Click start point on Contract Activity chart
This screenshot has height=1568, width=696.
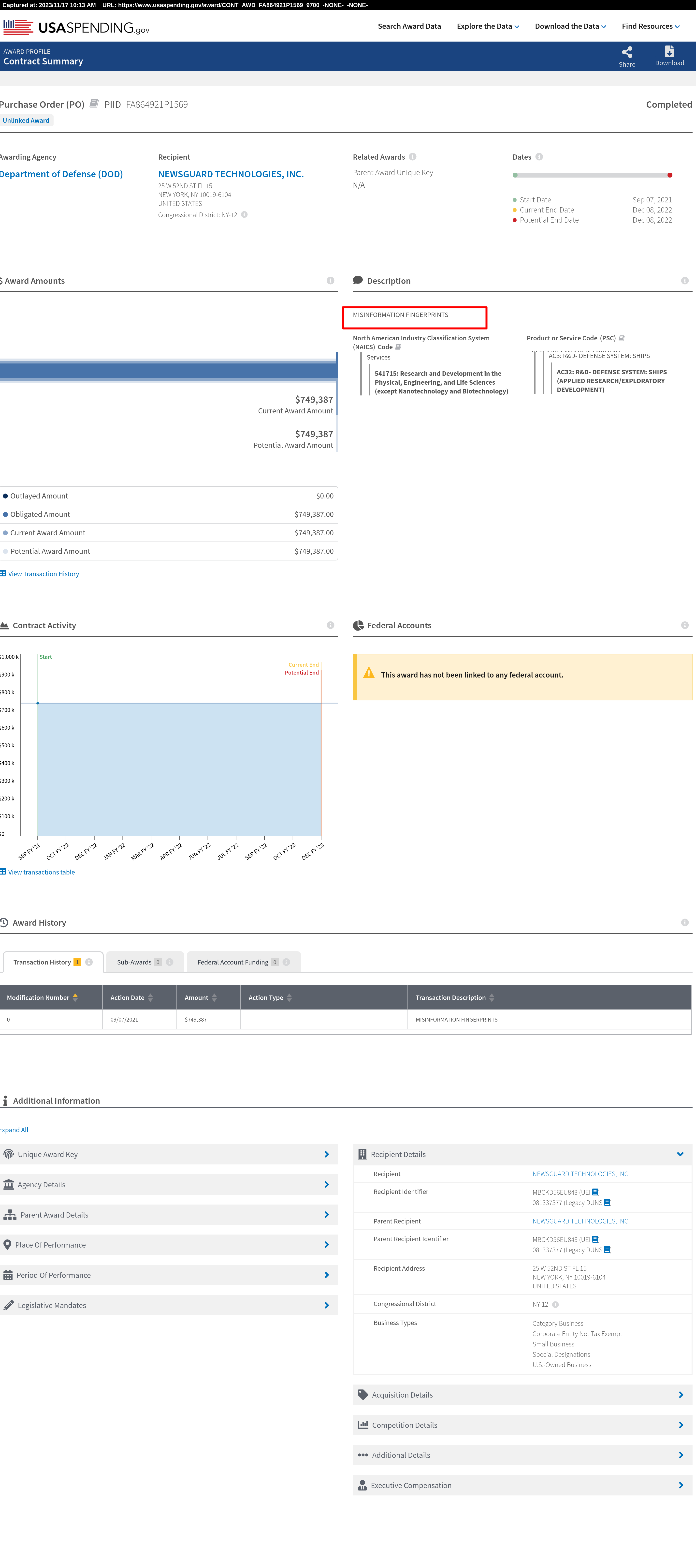click(38, 703)
